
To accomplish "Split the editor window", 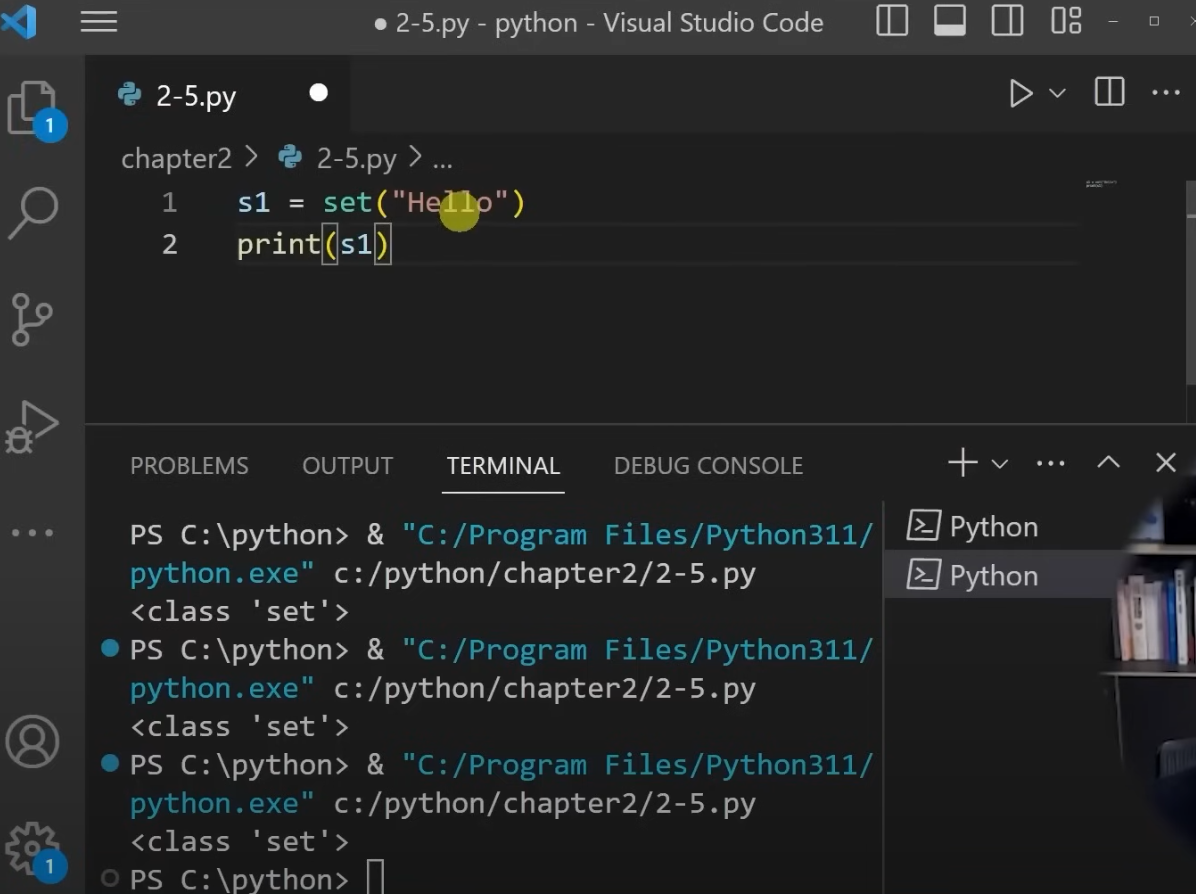I will coord(1108,93).
